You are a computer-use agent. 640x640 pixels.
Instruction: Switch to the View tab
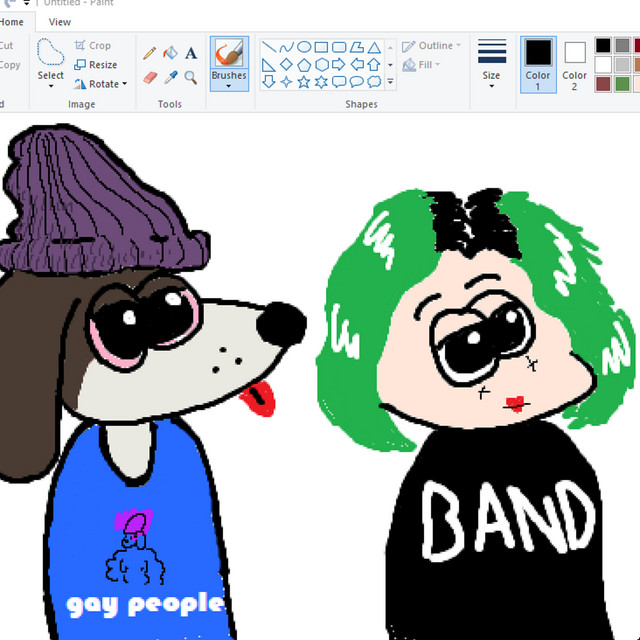point(60,22)
